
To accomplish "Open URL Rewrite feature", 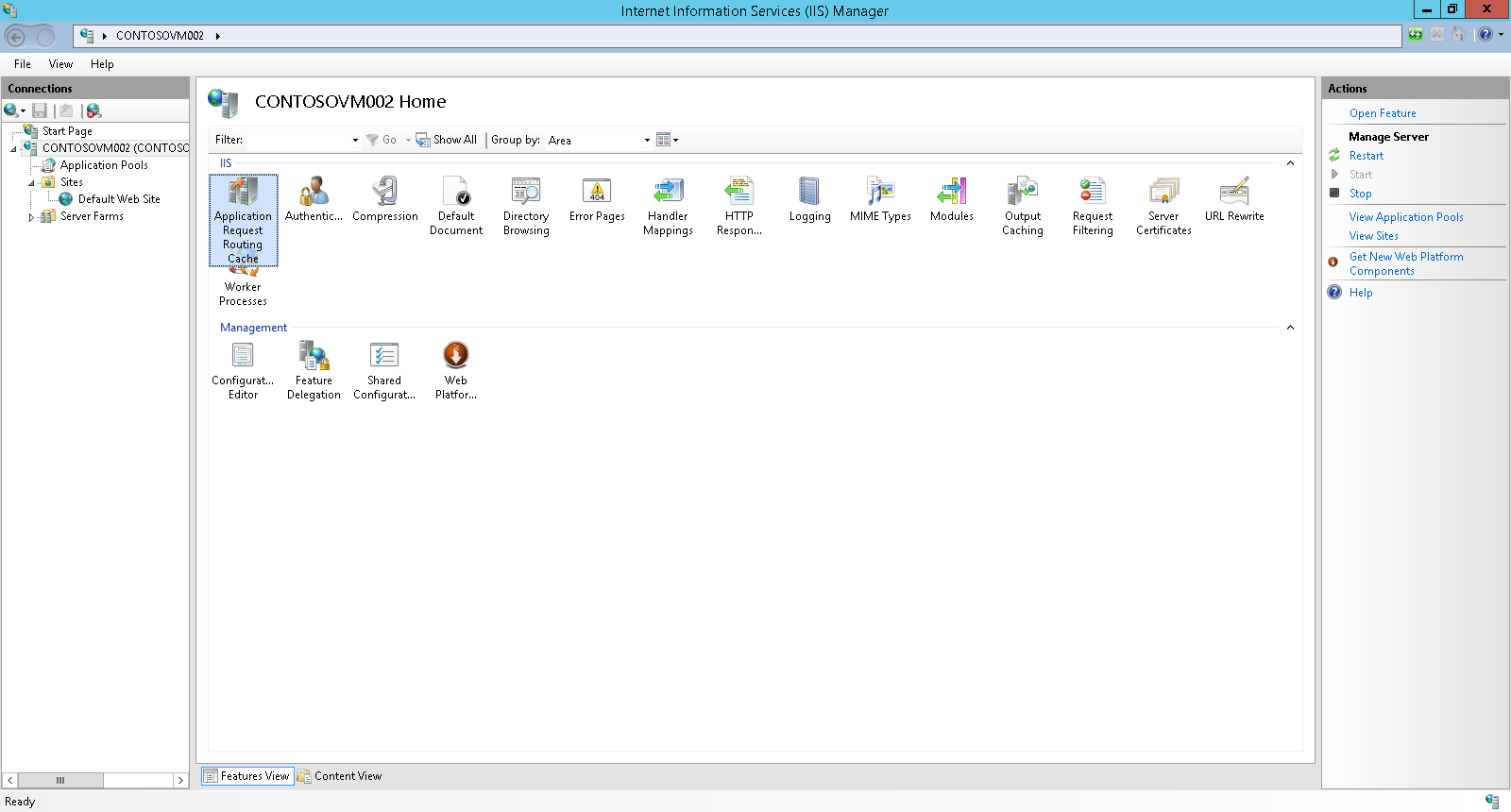I will pyautogui.click(x=1234, y=200).
